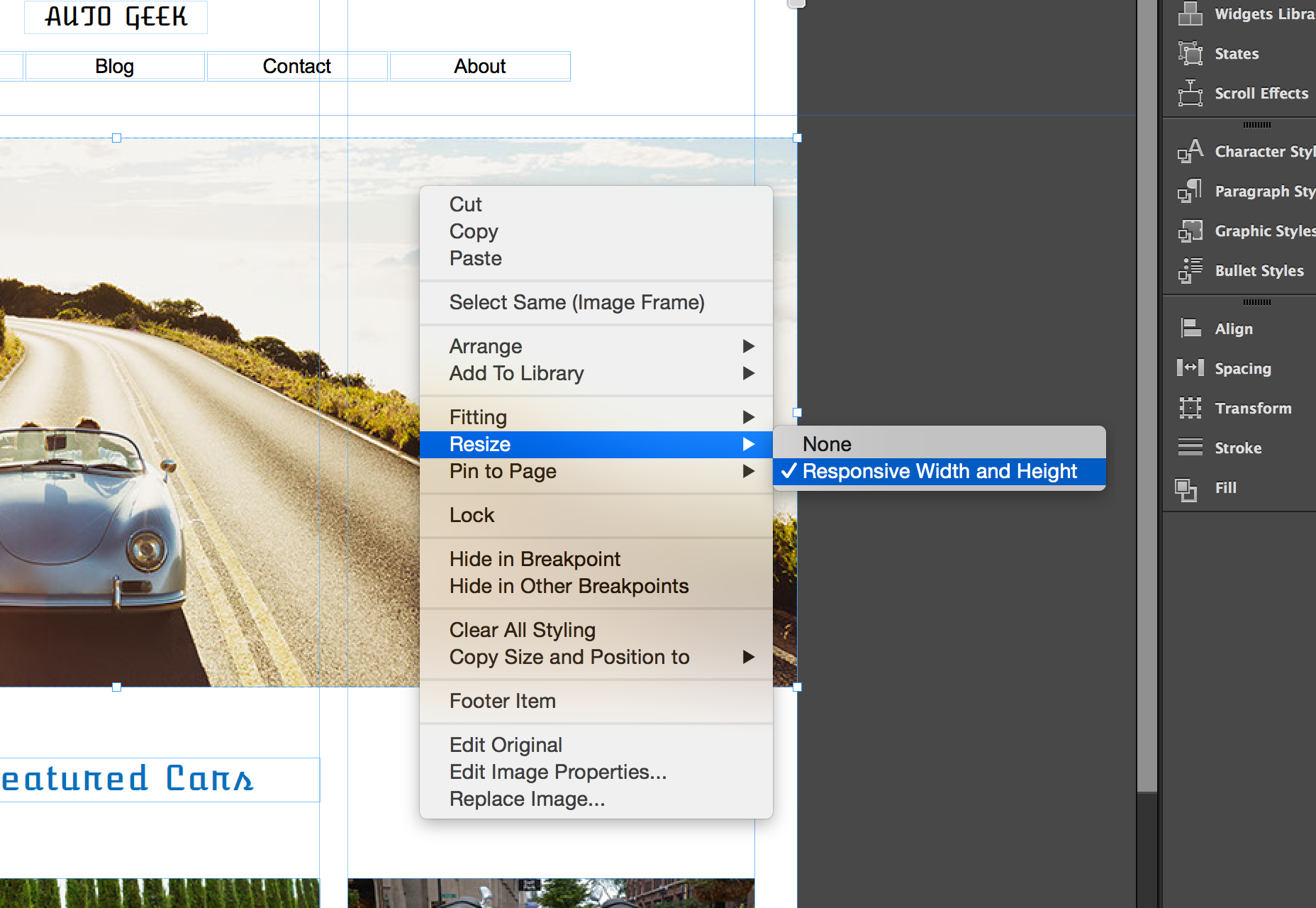The image size is (1316, 908).
Task: Toggle Hide in Other Breakpoints
Action: (596, 586)
